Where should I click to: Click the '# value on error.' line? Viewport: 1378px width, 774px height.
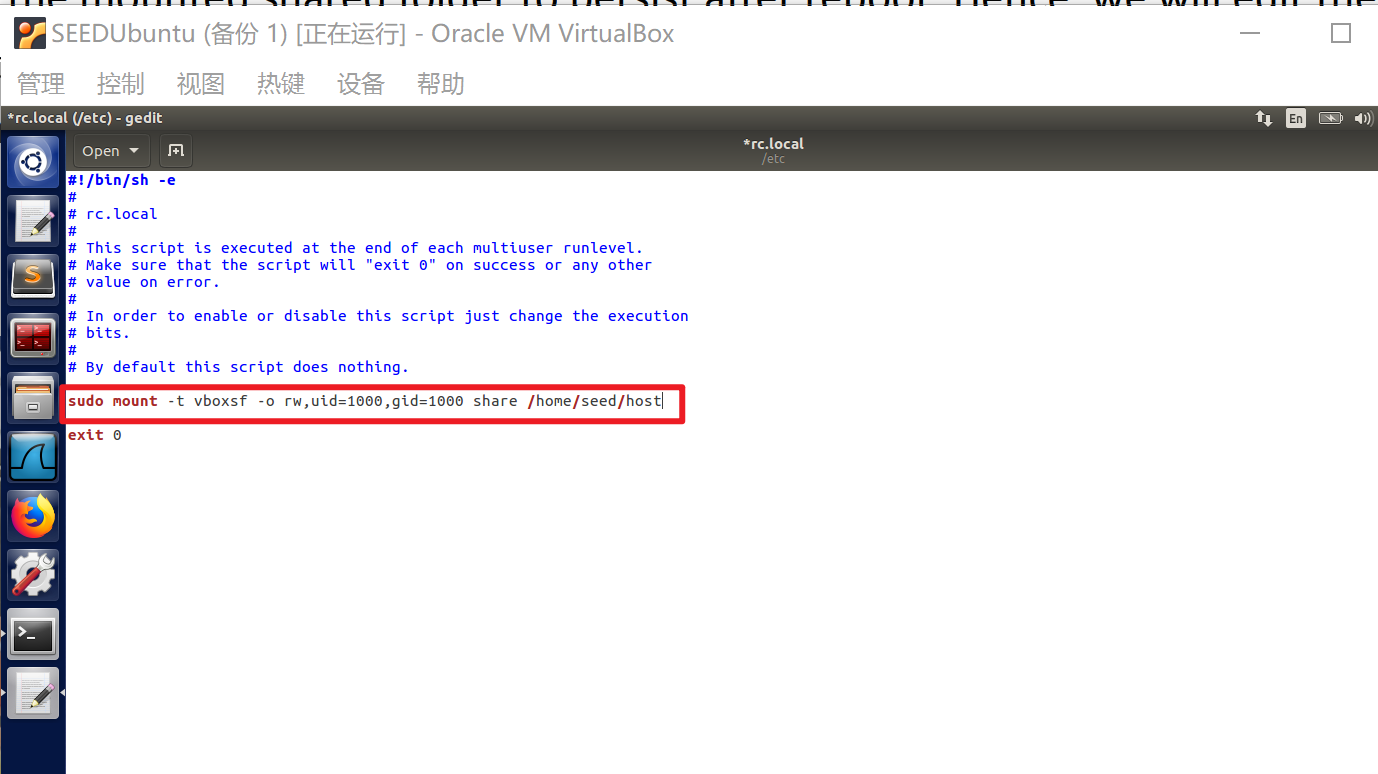(144, 282)
